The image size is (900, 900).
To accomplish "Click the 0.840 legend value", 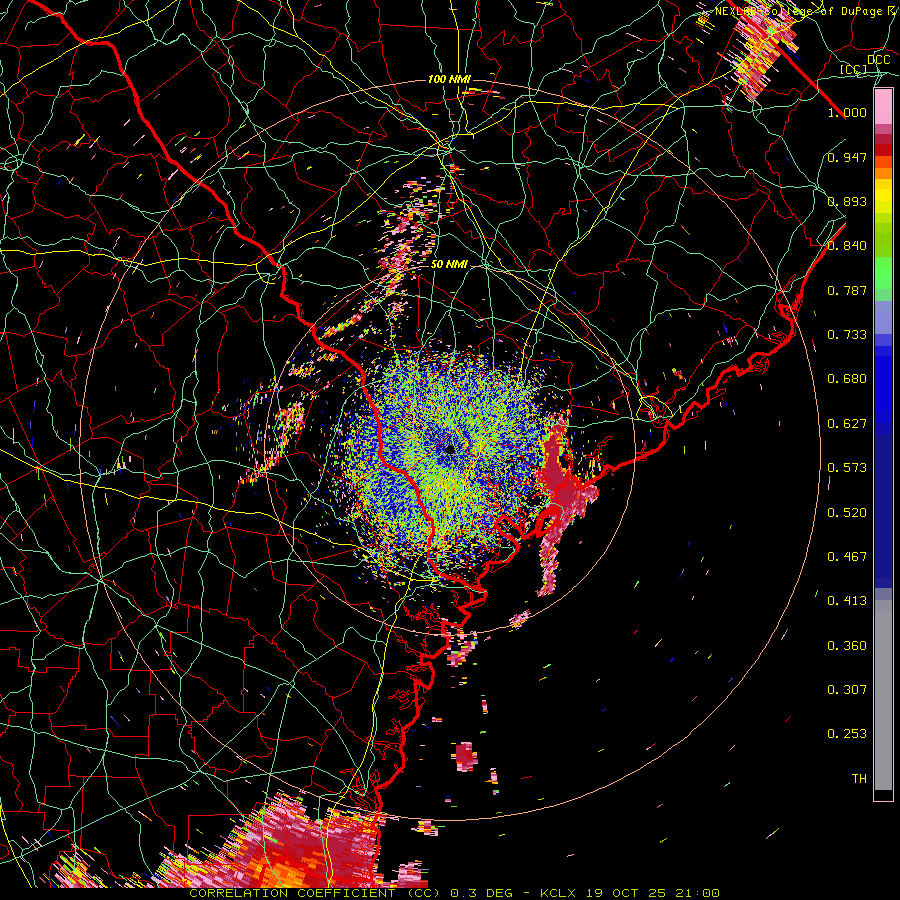I will pos(847,246).
